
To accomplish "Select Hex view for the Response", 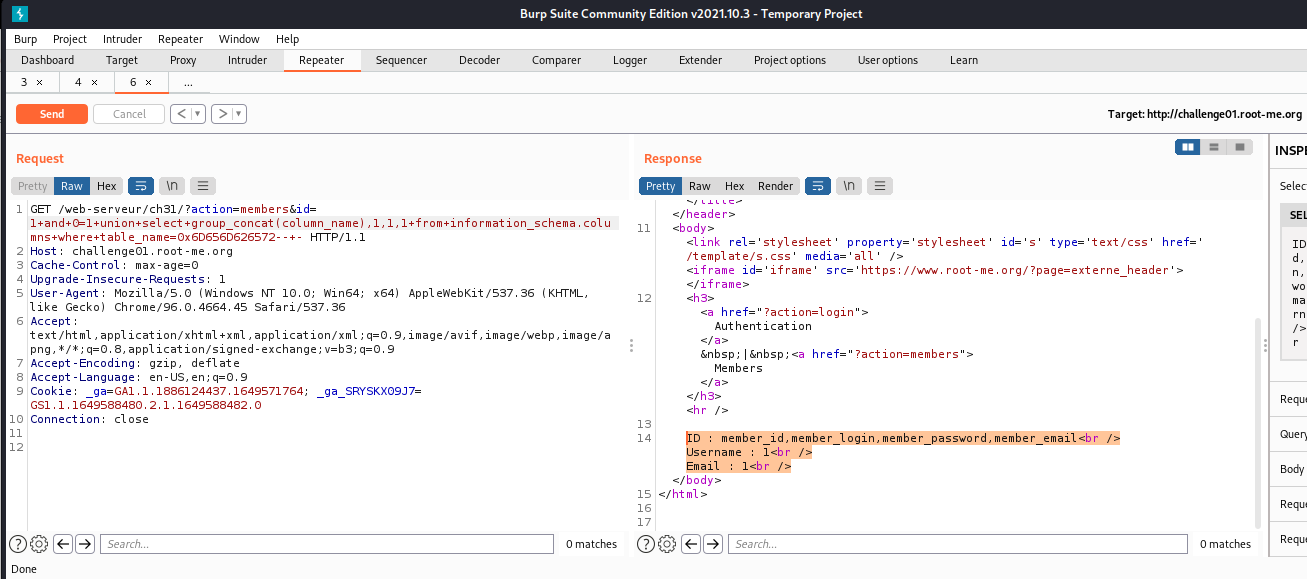I will click(735, 186).
